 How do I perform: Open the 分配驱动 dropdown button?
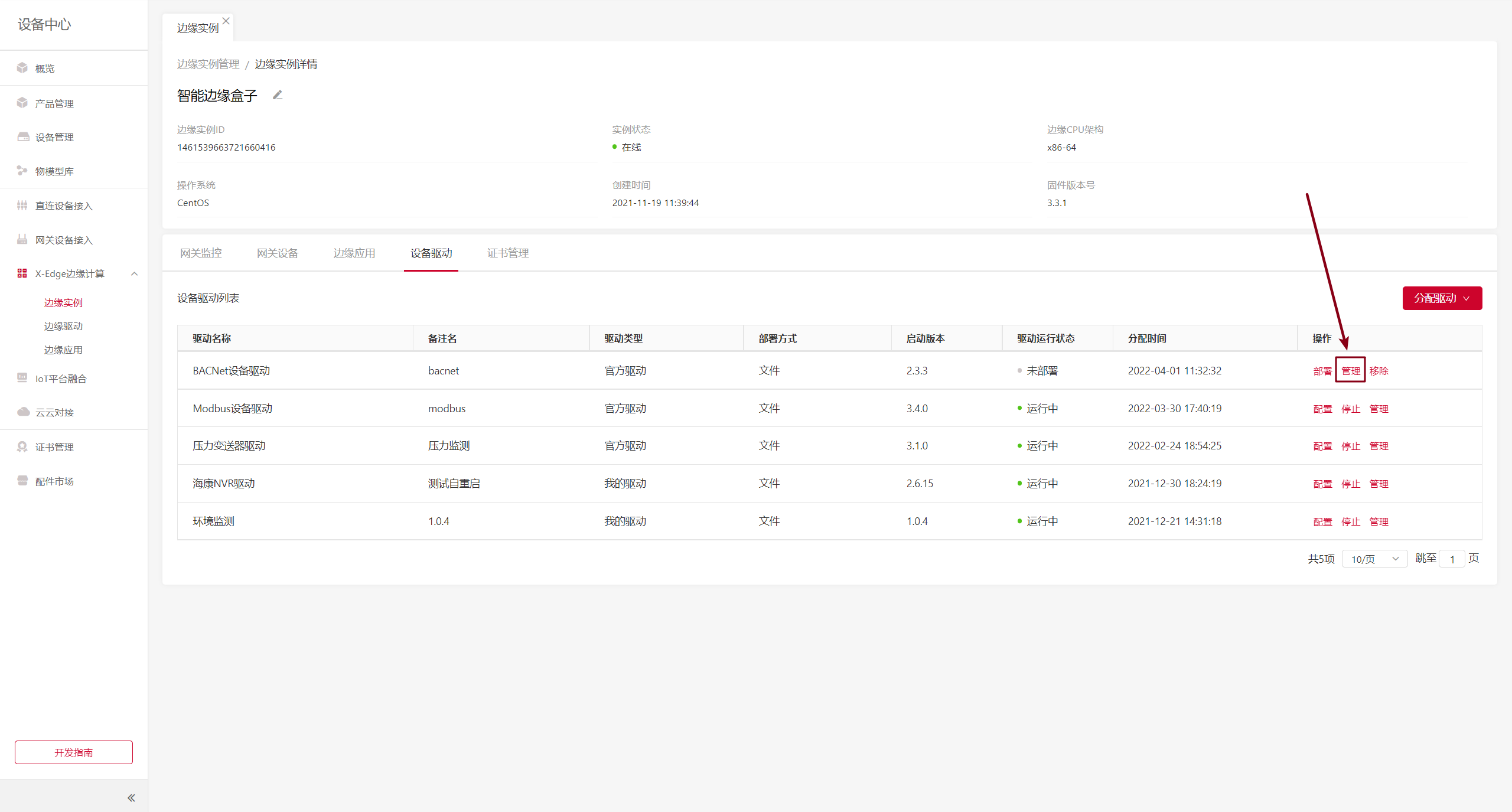coord(1442,298)
